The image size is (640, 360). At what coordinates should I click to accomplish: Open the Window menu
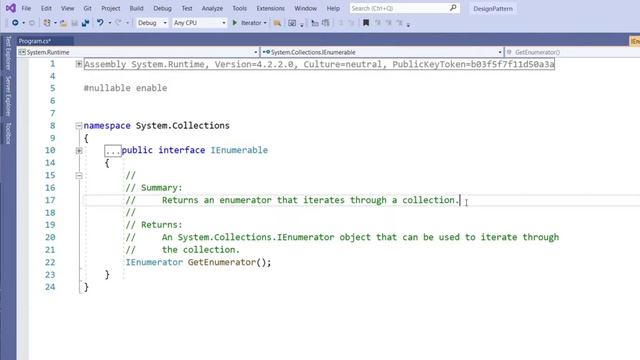[x=305, y=8]
